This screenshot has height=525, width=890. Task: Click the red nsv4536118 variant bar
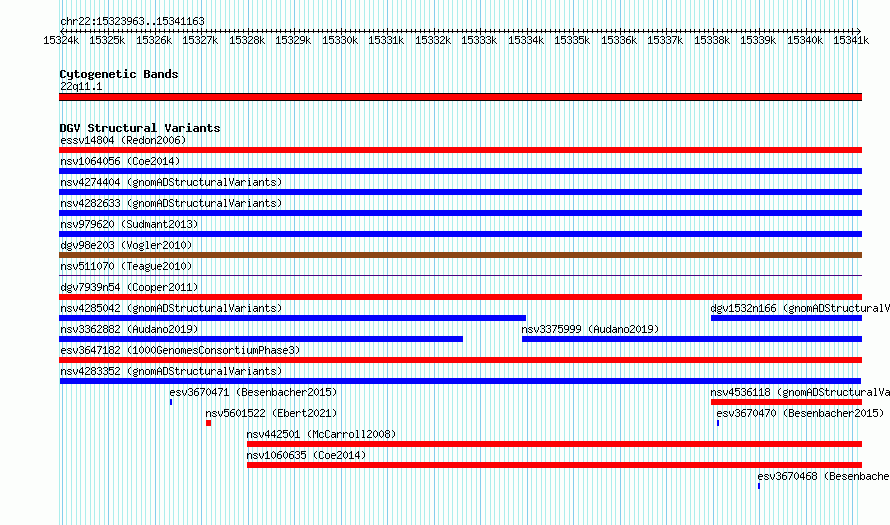coord(786,402)
